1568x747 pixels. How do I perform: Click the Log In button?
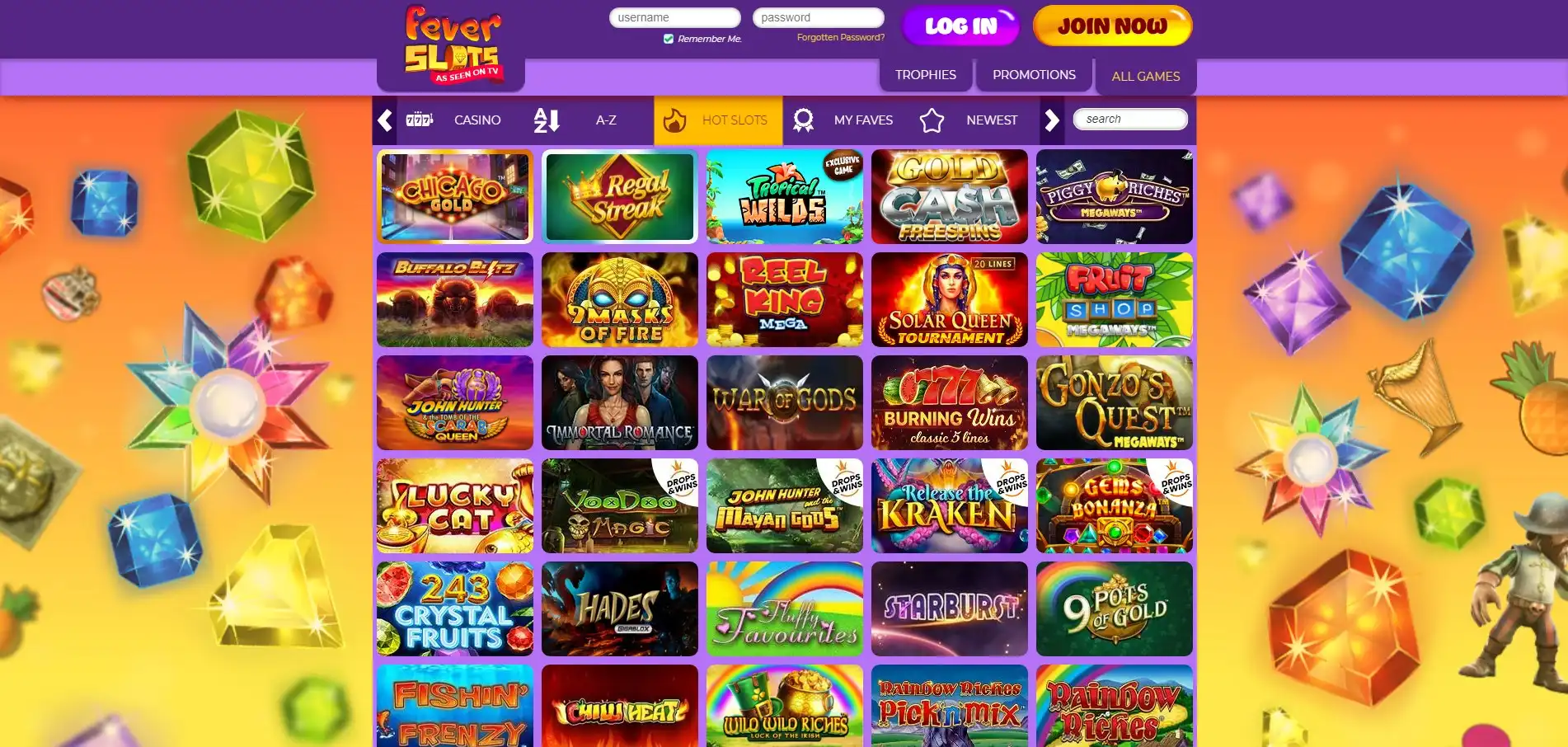(x=960, y=26)
